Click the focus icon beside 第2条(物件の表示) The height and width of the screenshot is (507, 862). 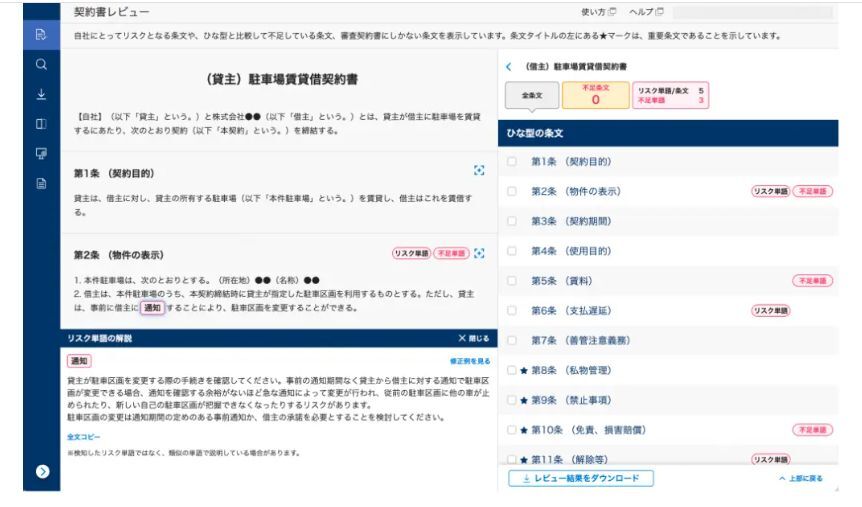click(x=479, y=254)
